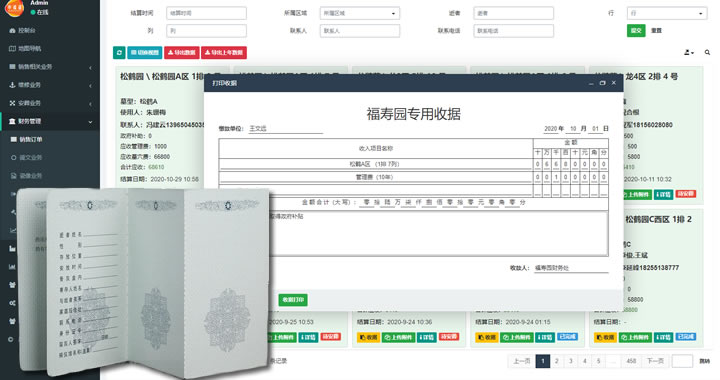Click the 重置 reset link
Image resolution: width=720 pixels, height=380 pixels.
[x=657, y=31]
